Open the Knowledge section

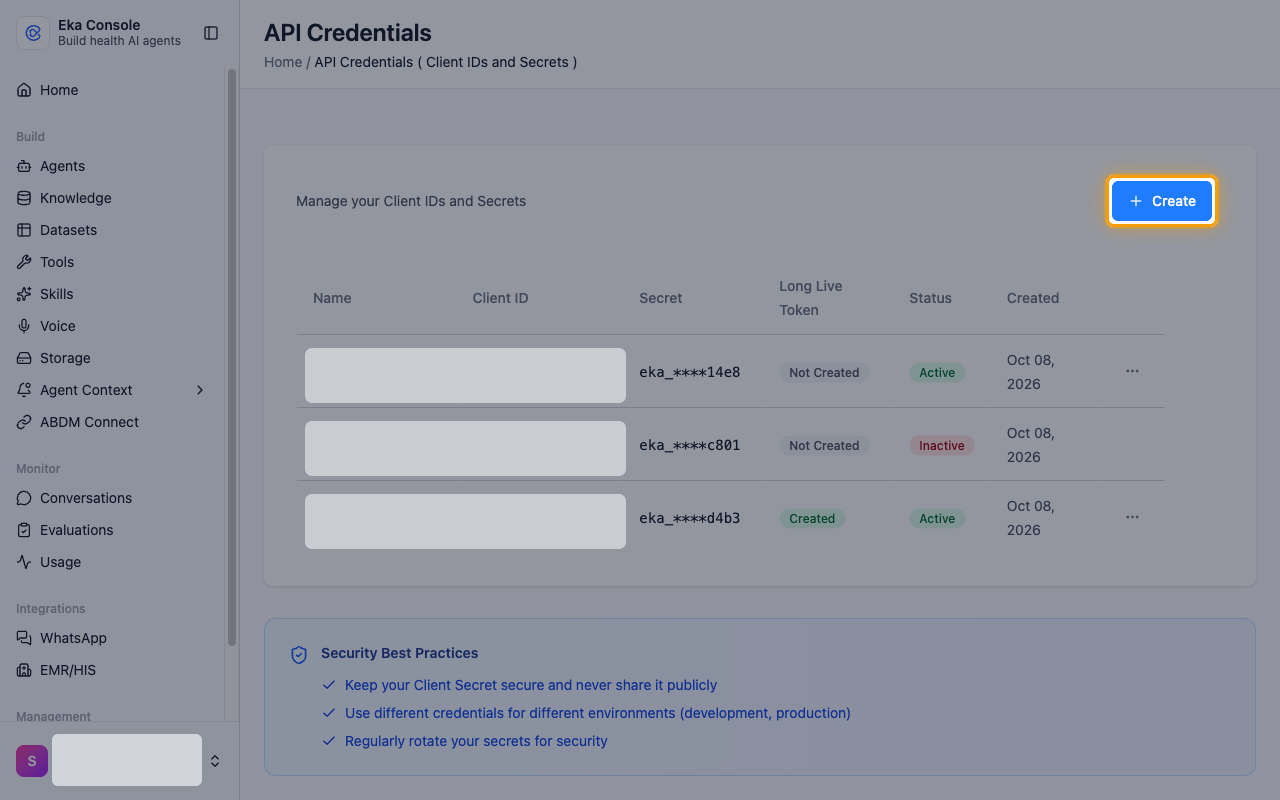(112, 198)
